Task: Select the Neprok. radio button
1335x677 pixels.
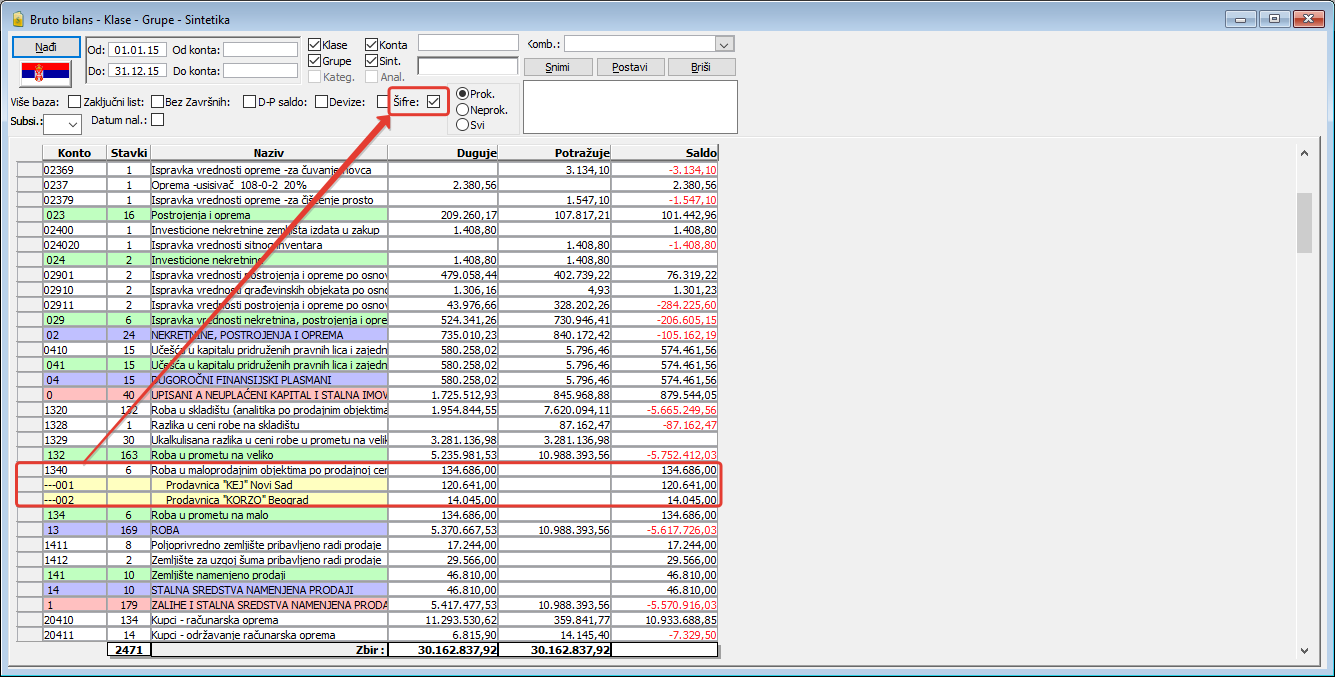Action: pos(462,109)
